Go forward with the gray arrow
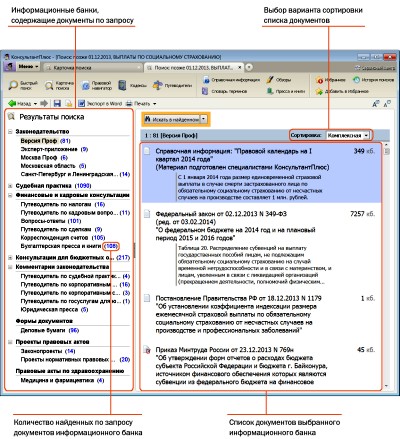The image size is (400, 439). point(44,103)
